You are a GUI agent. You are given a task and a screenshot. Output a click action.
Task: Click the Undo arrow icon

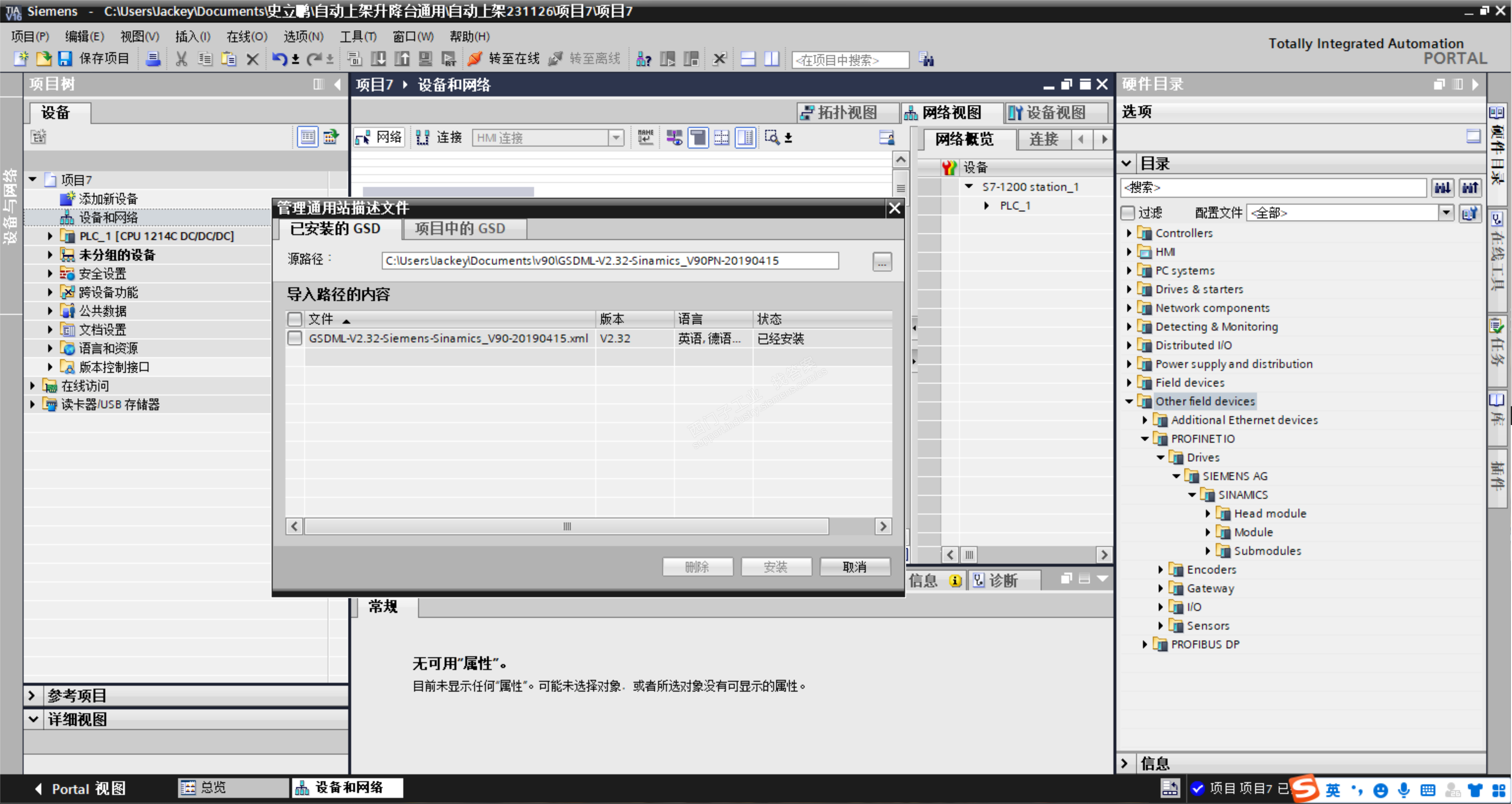click(x=279, y=59)
